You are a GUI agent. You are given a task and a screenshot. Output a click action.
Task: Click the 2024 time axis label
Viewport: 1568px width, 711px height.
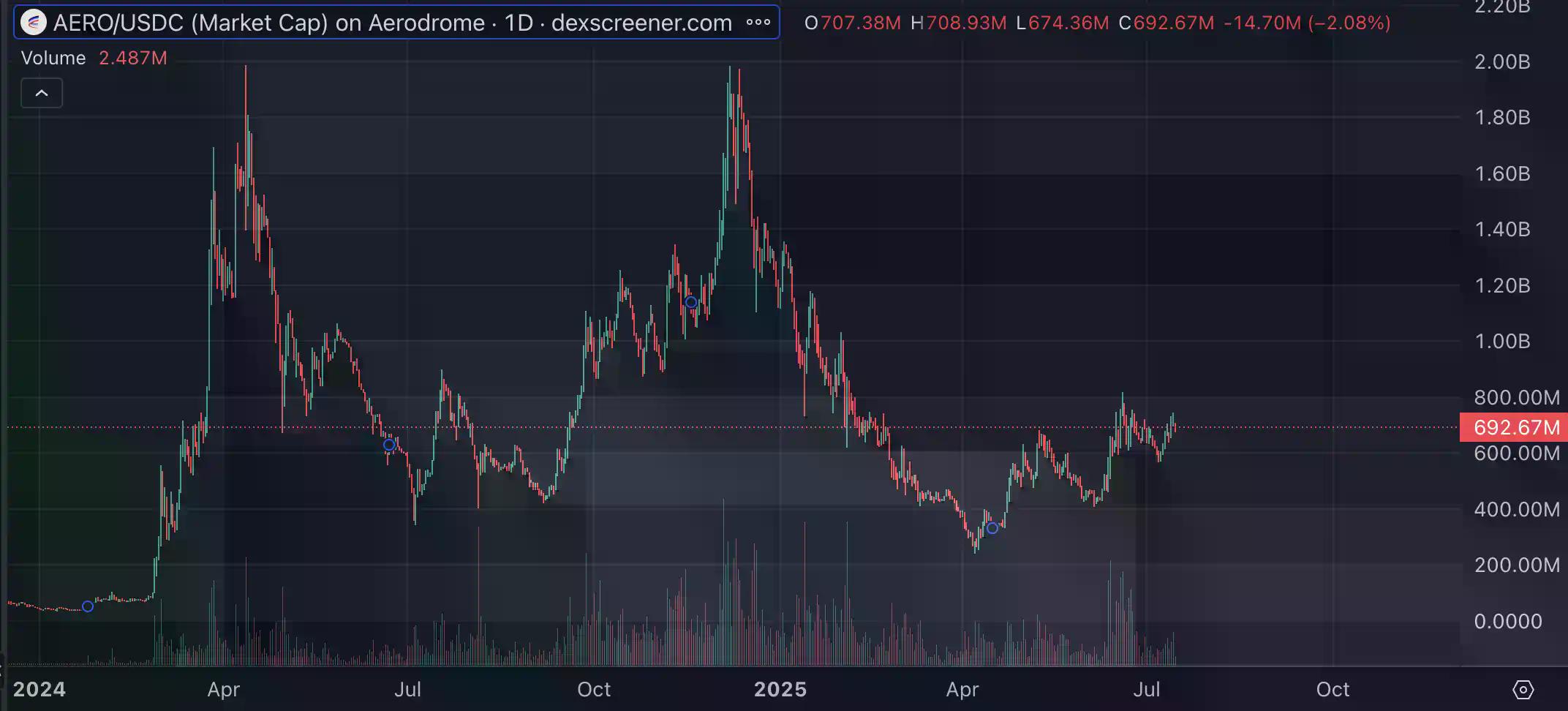(39, 690)
